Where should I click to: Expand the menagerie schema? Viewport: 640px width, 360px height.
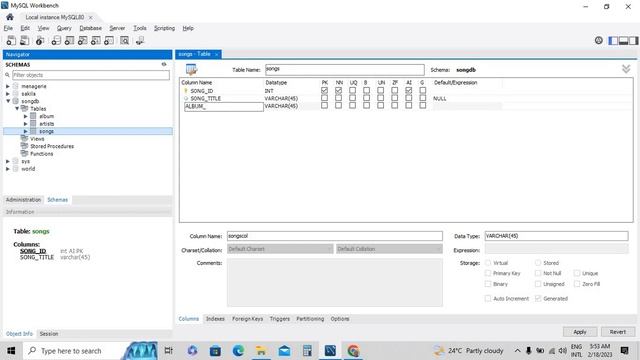pos(8,87)
